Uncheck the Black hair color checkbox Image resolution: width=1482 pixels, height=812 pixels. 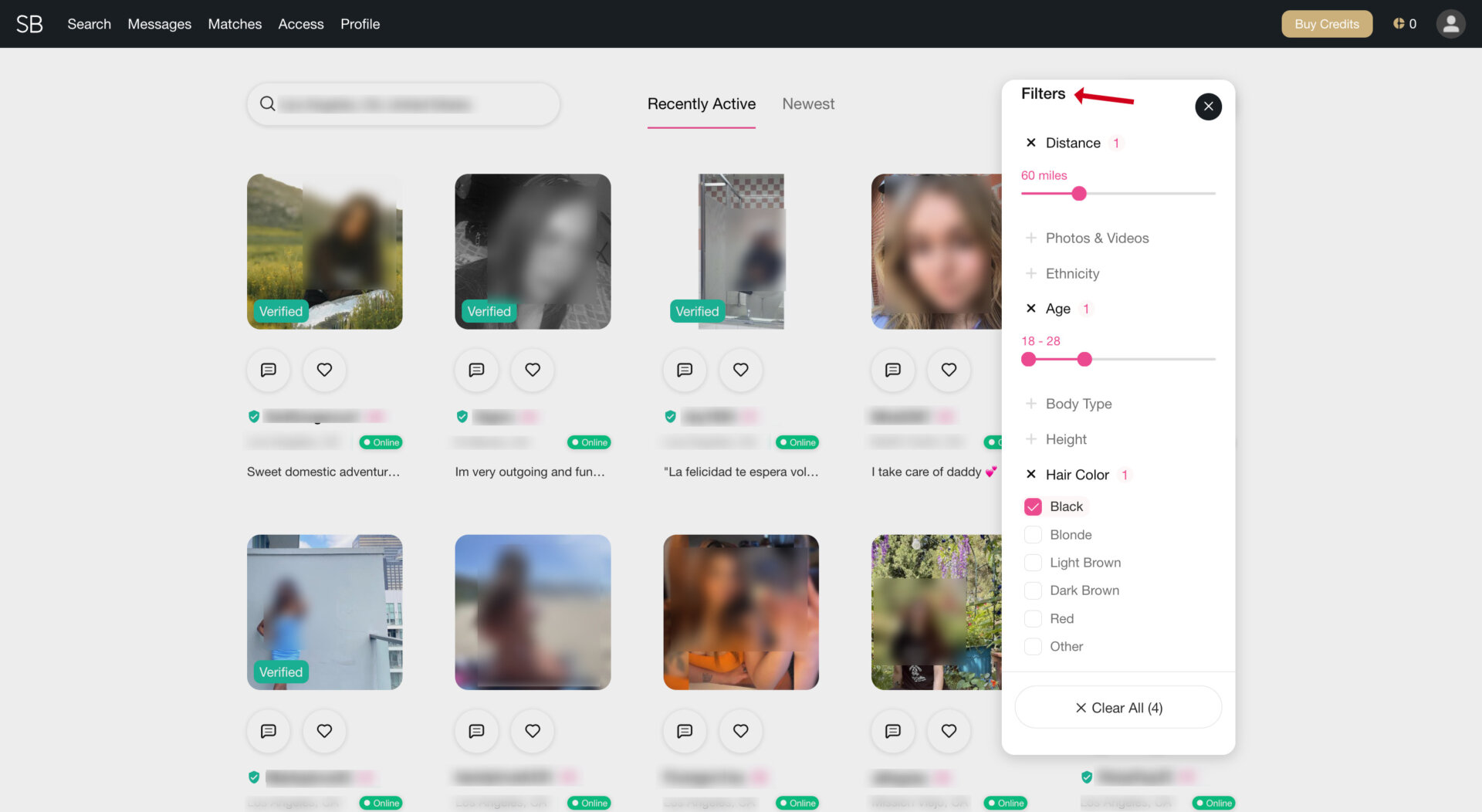pos(1033,507)
